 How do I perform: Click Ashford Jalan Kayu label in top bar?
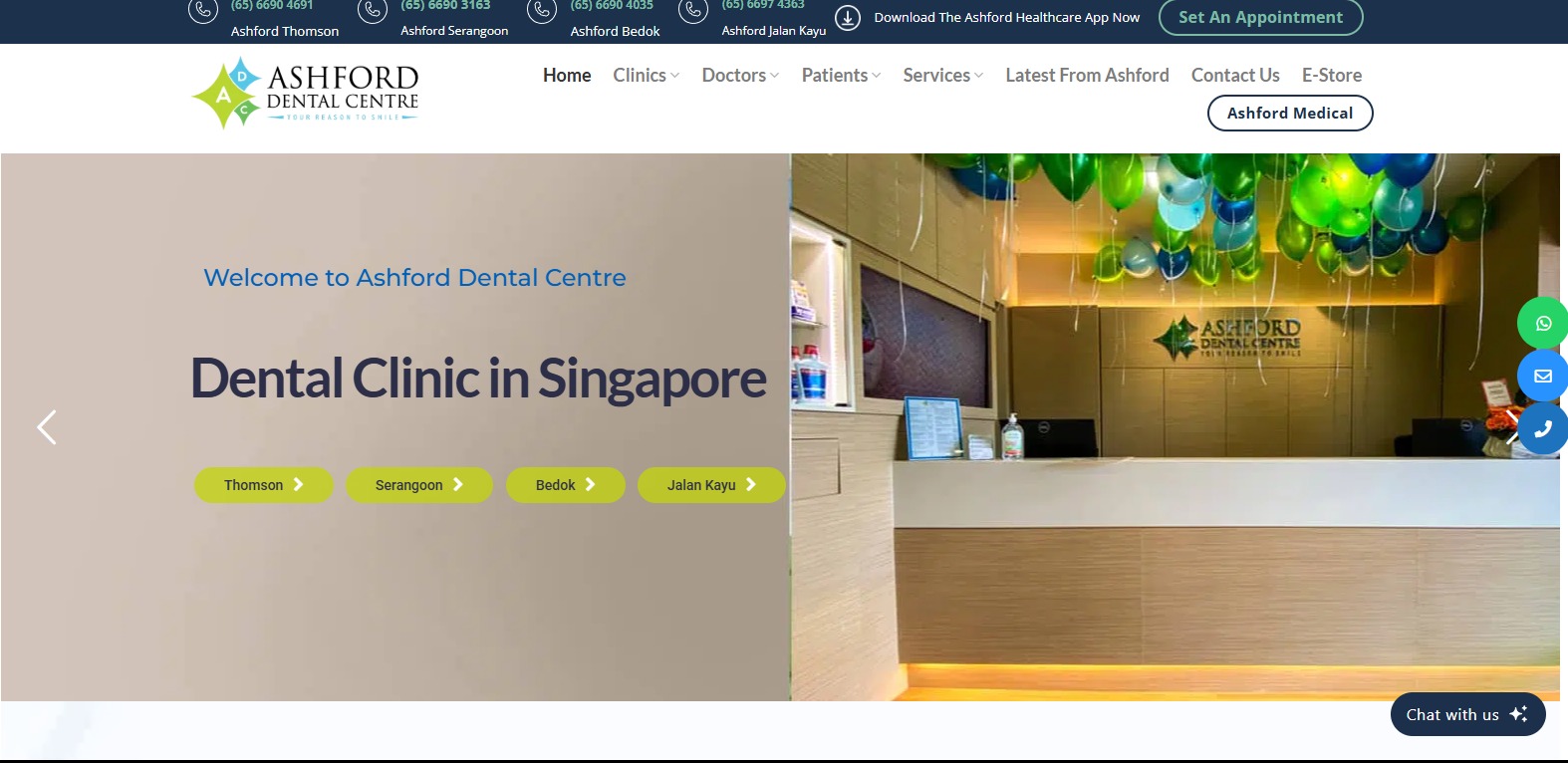click(x=774, y=31)
